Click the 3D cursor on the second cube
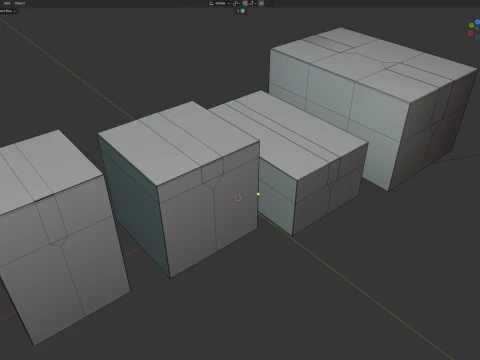This screenshot has width=480, height=360. [x=238, y=198]
